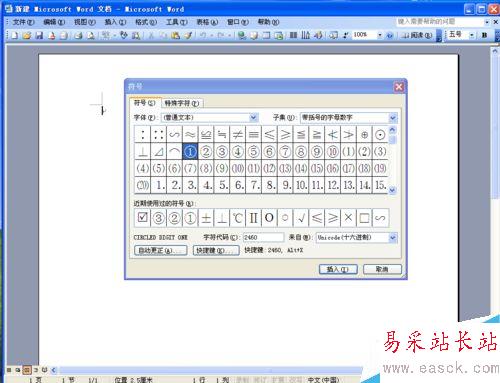Open the 五号 font size dropdown
This screenshot has width=500, height=383.
[472, 35]
